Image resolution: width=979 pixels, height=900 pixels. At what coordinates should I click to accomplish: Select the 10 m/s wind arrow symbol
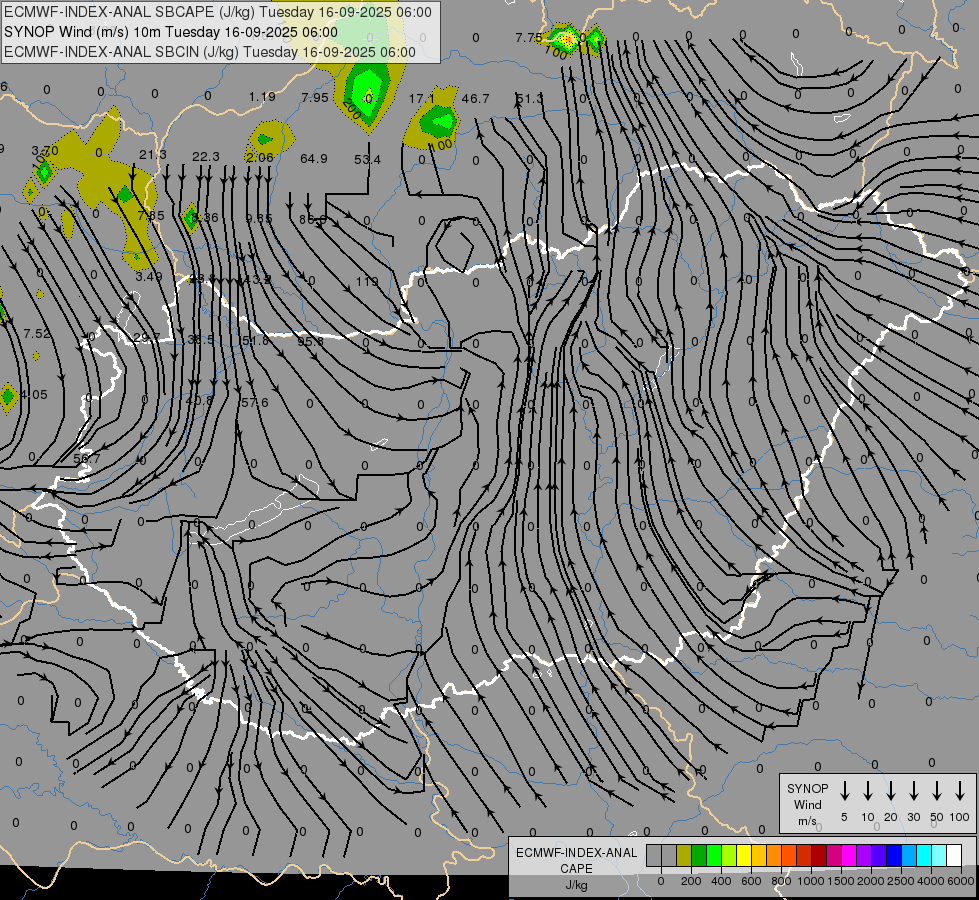tap(868, 791)
